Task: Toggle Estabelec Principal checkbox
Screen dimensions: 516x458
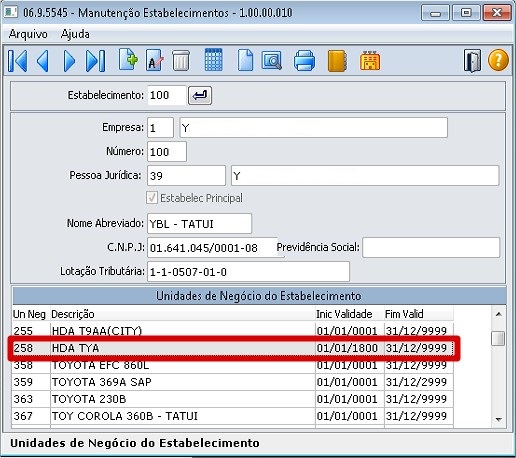Action: 152,198
